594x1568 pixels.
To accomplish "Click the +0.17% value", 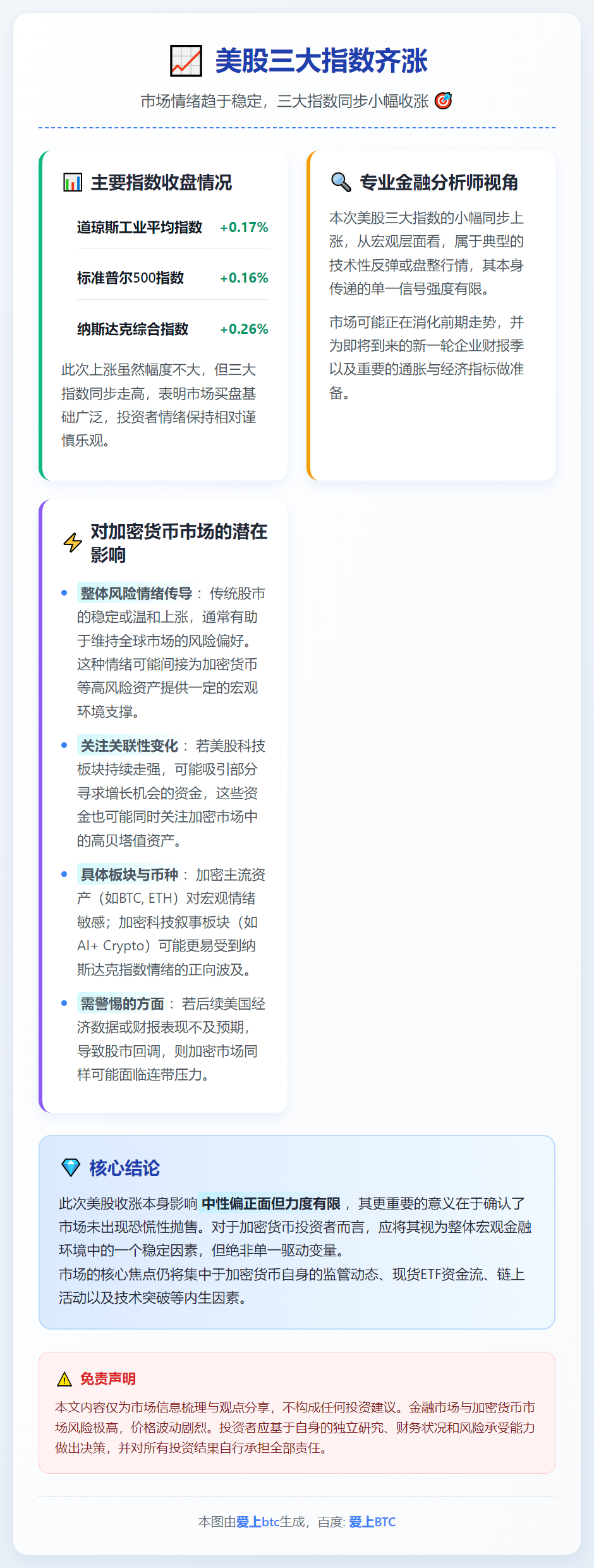I will [x=244, y=227].
